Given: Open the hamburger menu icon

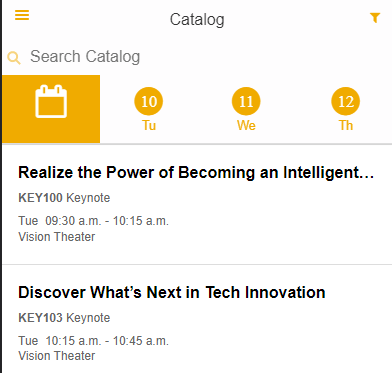Looking at the screenshot, I should [22, 15].
